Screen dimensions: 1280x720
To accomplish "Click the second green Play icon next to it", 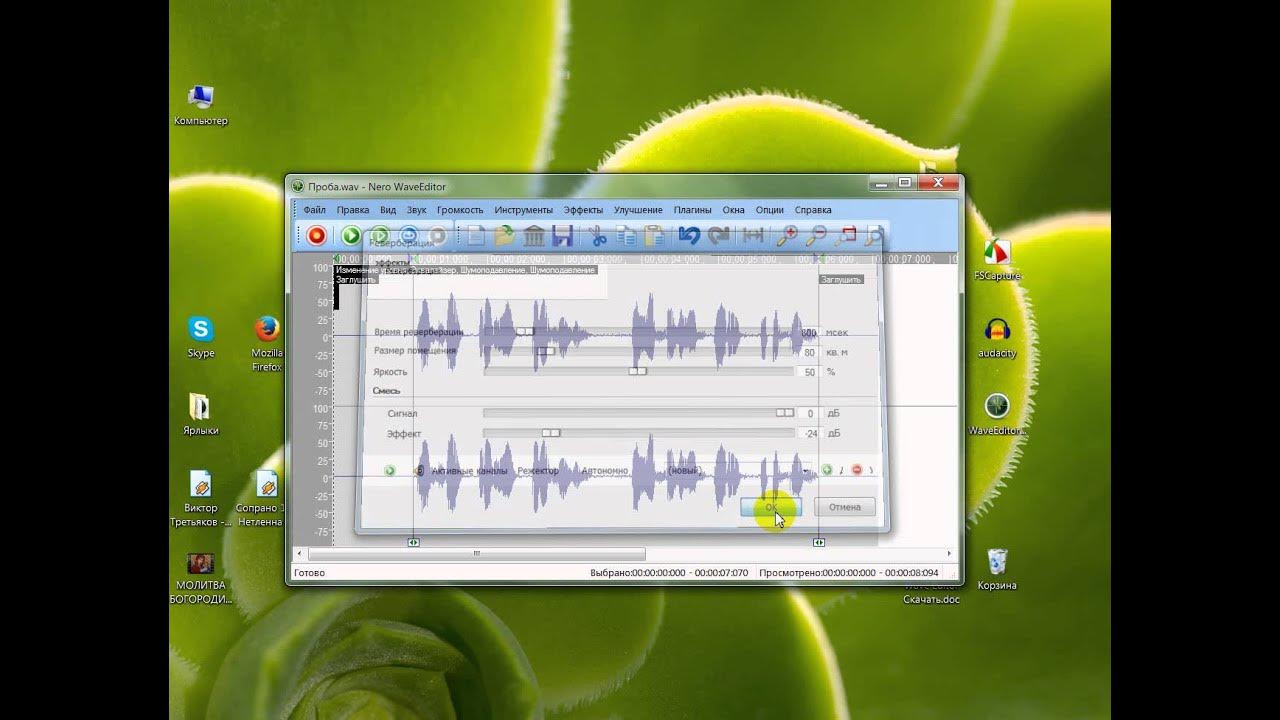I will click(x=380, y=236).
